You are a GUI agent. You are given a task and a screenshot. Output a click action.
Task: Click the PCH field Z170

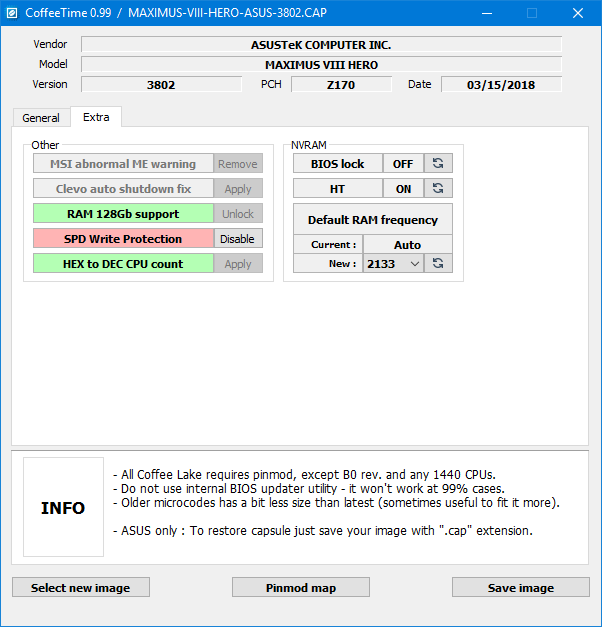[341, 85]
